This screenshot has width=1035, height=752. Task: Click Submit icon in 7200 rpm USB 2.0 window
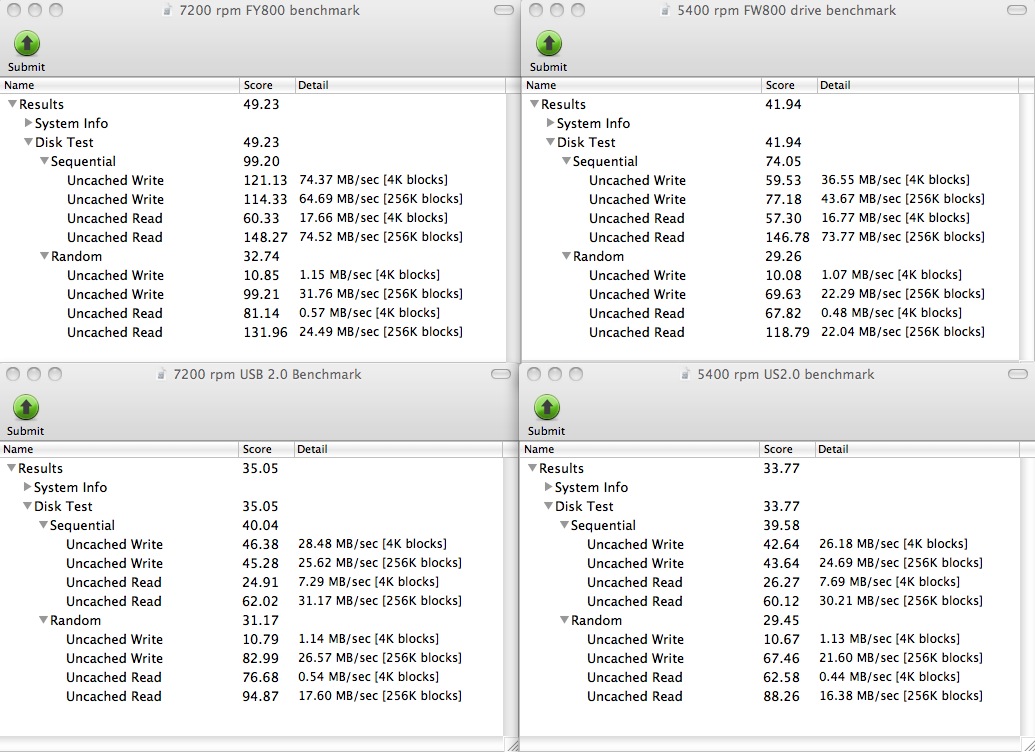point(26,407)
